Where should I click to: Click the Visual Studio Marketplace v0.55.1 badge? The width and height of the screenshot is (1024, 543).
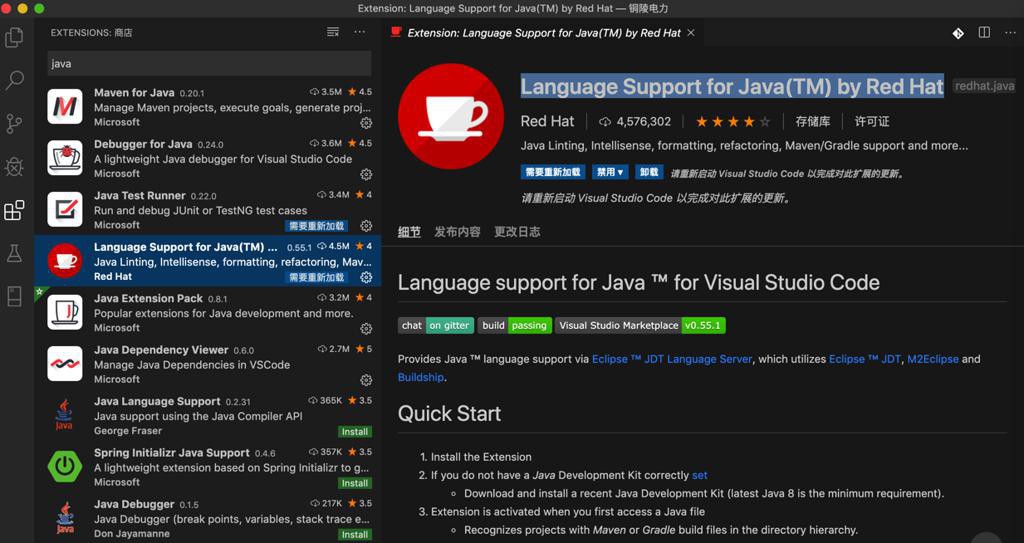(640, 325)
